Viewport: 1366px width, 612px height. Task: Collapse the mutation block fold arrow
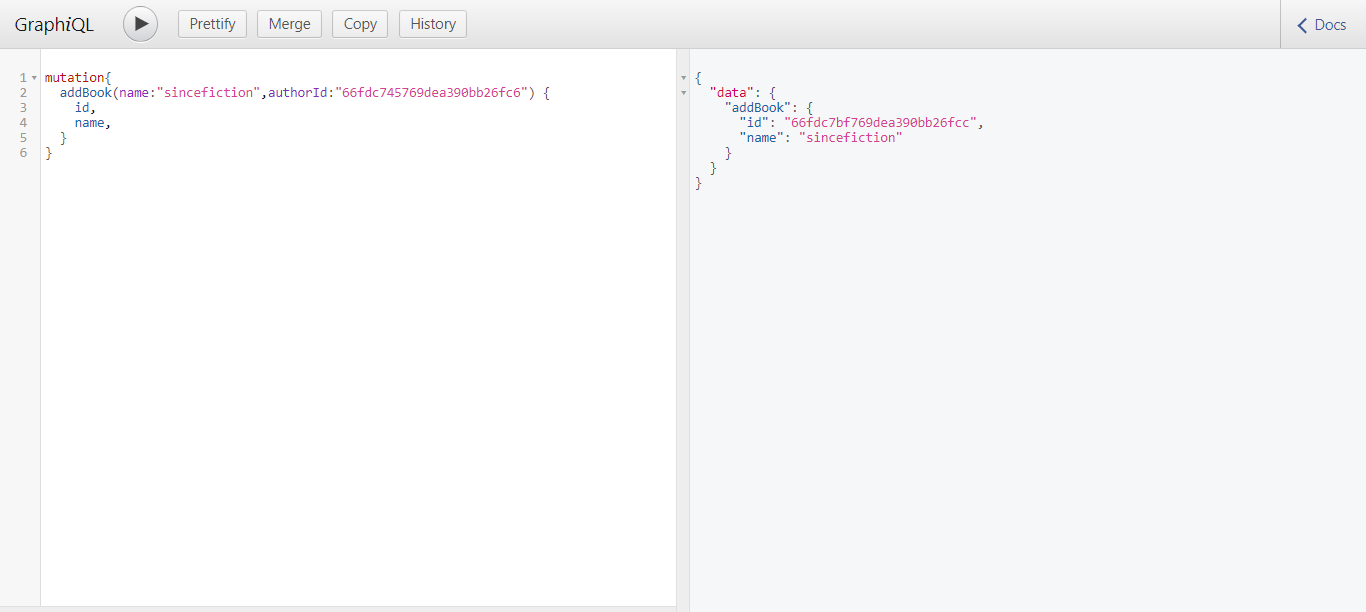click(33, 76)
